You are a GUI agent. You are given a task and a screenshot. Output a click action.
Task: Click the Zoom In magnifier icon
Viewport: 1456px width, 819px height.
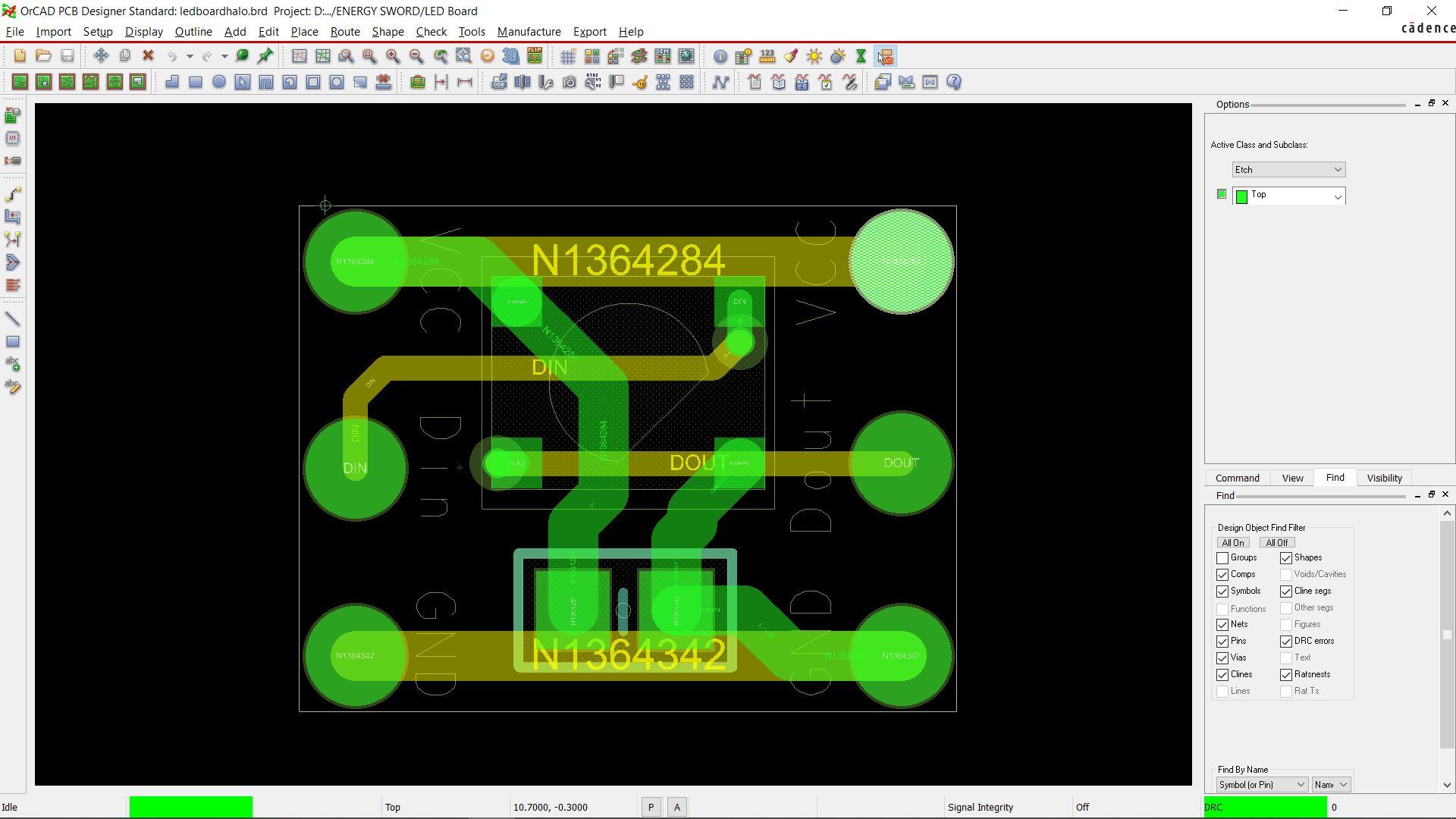click(x=393, y=56)
